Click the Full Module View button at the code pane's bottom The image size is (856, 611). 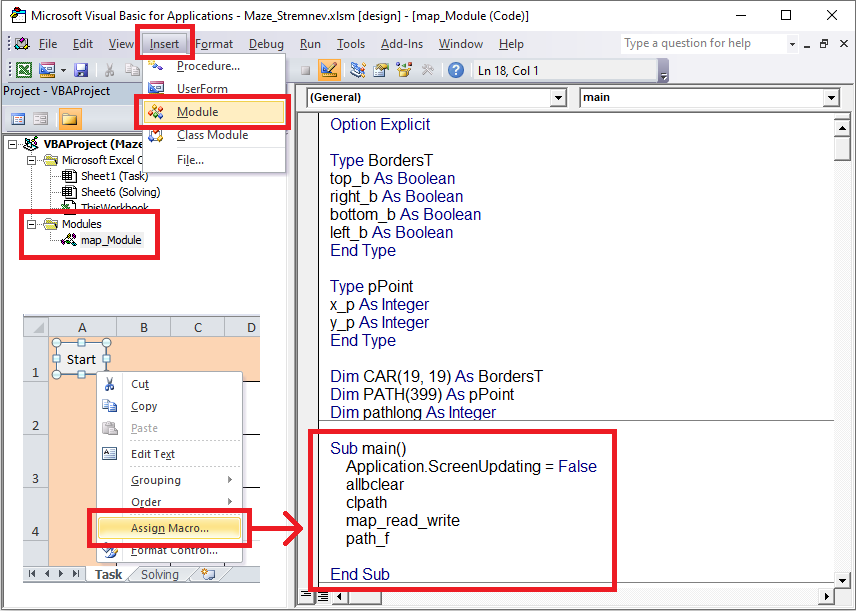[x=323, y=596]
